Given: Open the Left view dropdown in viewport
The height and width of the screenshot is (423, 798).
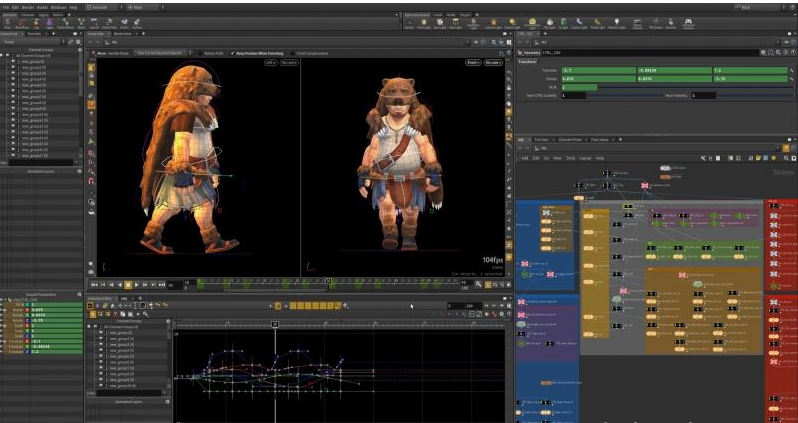Looking at the screenshot, I should [x=271, y=63].
